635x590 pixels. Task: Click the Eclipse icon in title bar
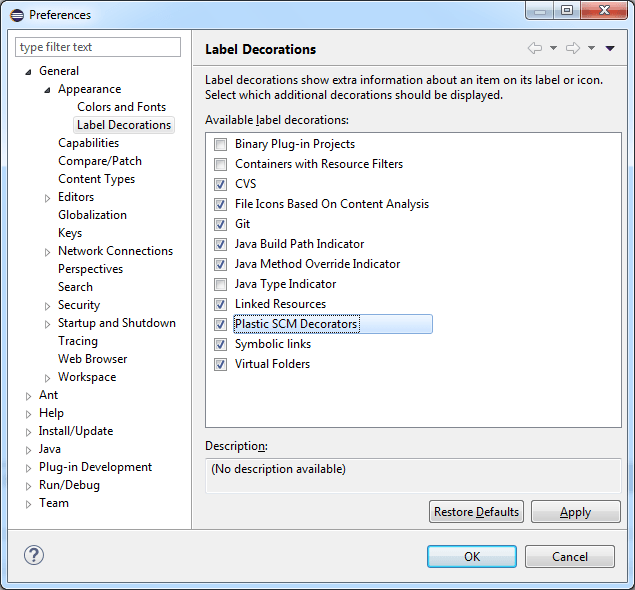(17, 15)
